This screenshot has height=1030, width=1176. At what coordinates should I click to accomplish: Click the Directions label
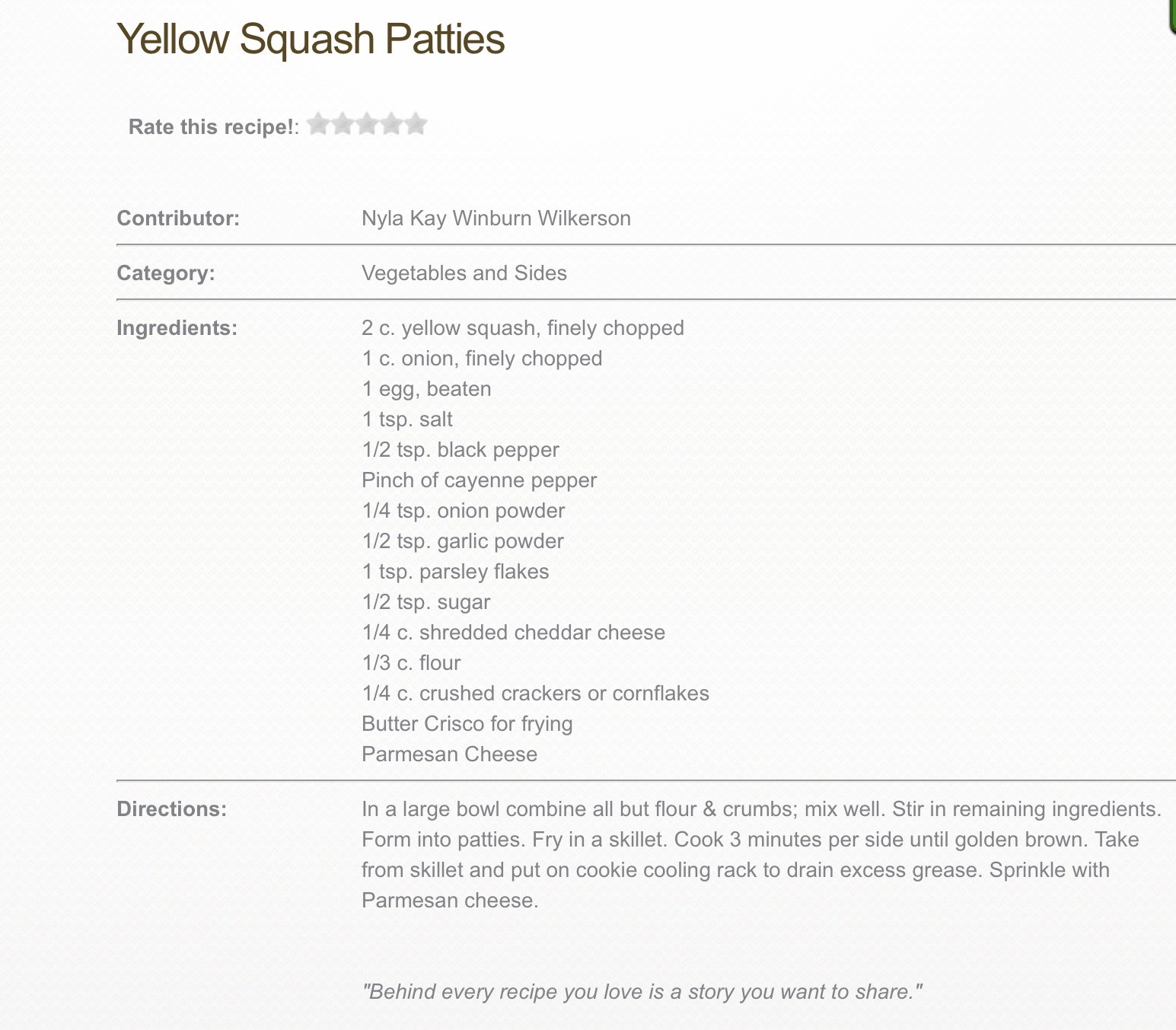tap(171, 809)
